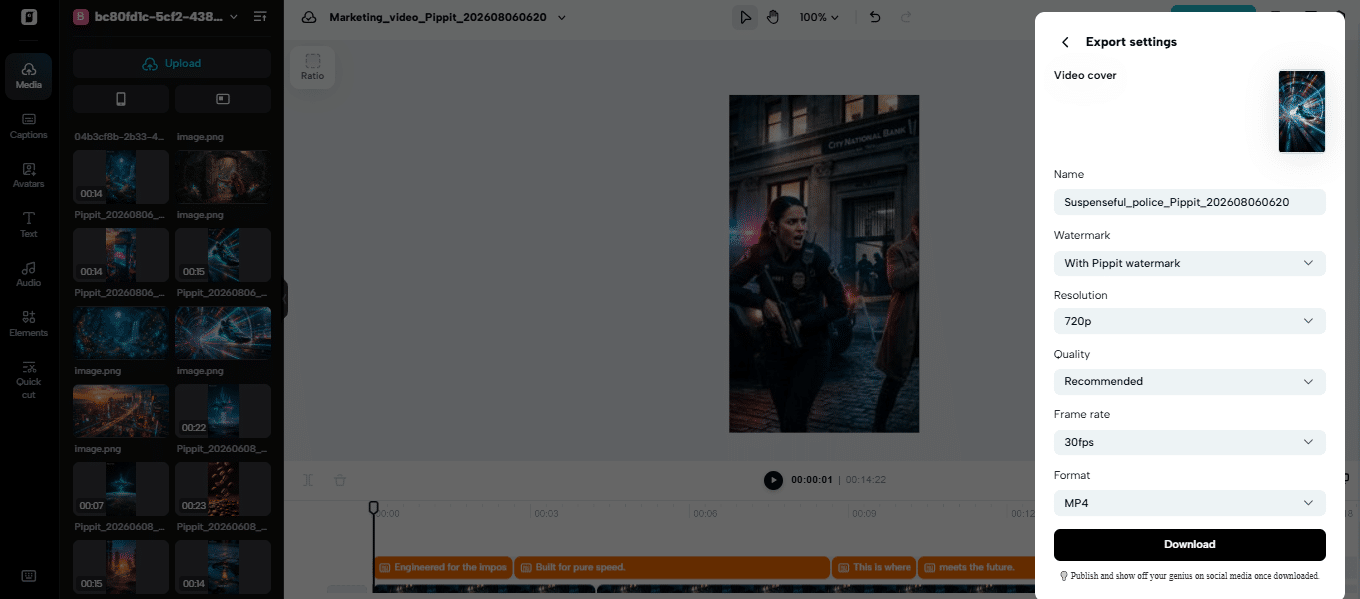Open the 100% zoom level dropdown
Screen dimensions: 1360x599
(819, 17)
